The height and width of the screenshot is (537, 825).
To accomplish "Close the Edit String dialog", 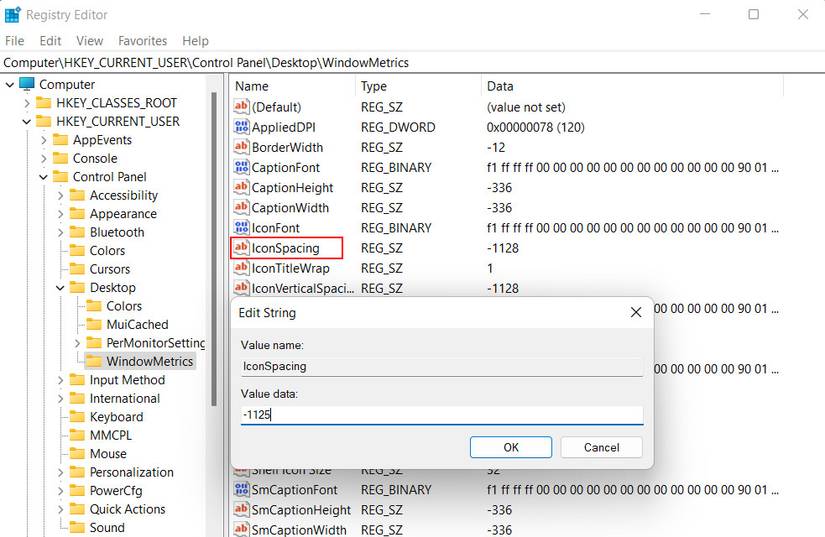I will click(x=636, y=312).
